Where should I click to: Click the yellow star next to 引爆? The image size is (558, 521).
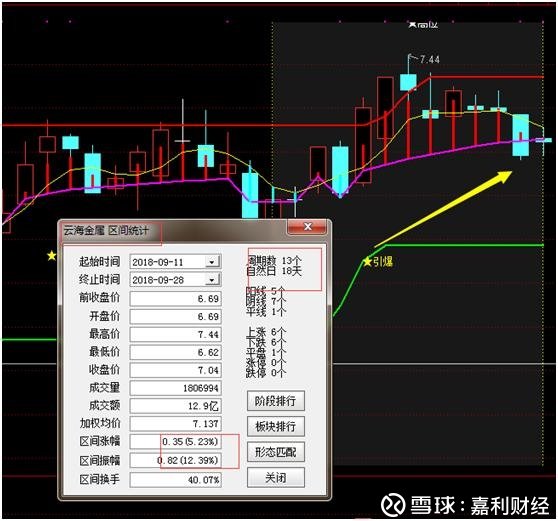(x=368, y=262)
